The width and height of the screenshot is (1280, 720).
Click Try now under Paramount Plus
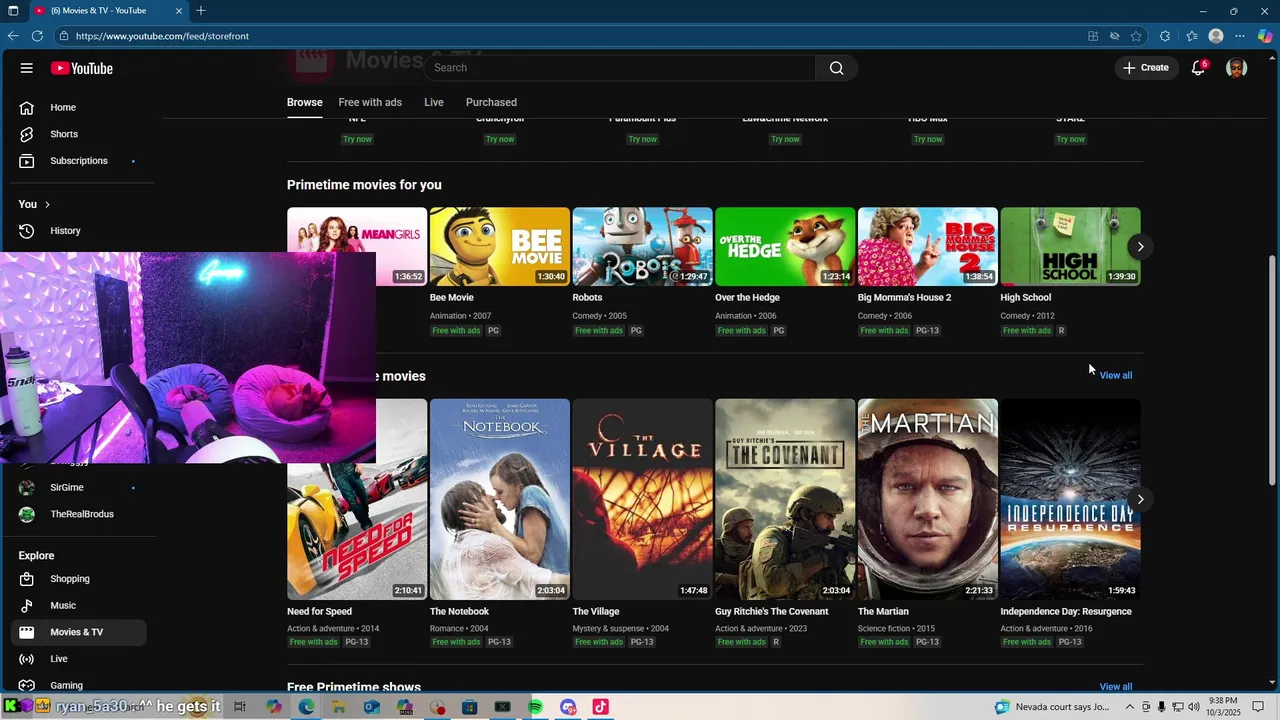click(642, 139)
